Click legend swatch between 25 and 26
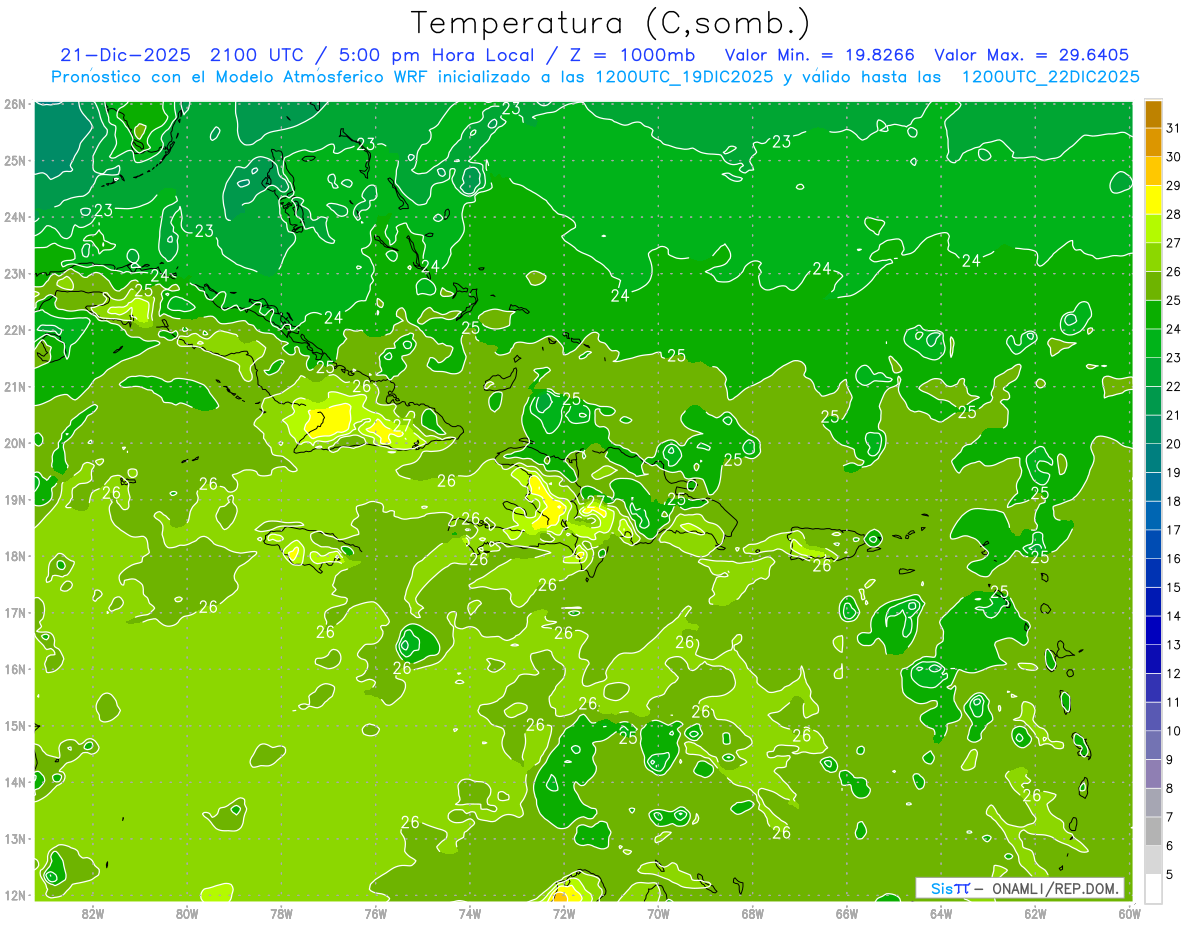This screenshot has height=927, width=1200. tap(1154, 285)
